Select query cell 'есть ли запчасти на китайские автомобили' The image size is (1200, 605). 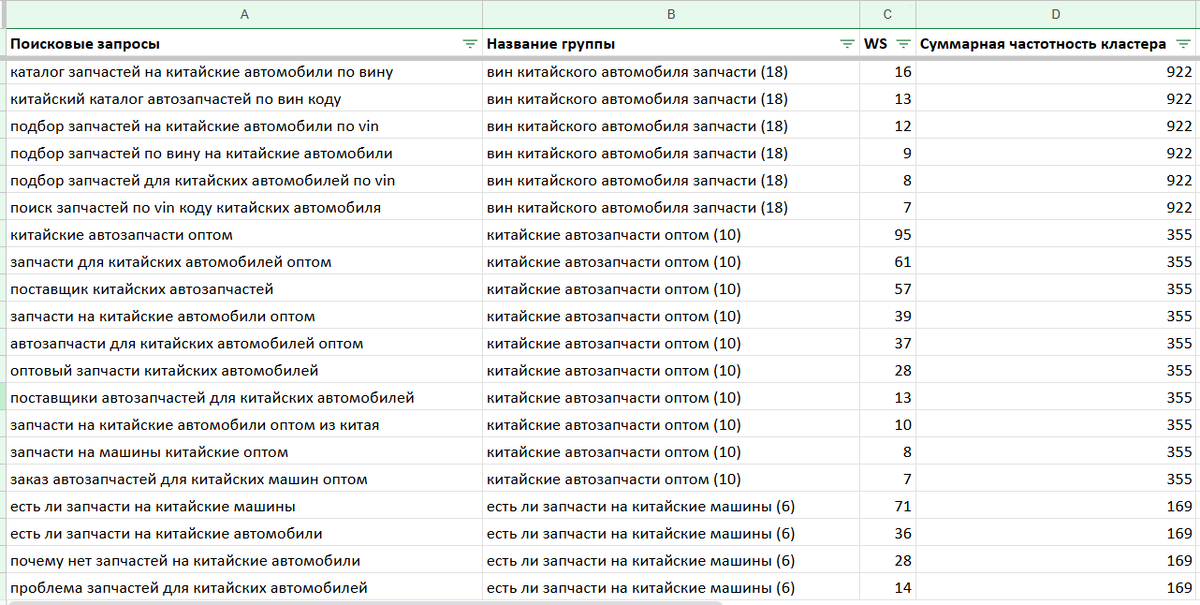coord(243,533)
